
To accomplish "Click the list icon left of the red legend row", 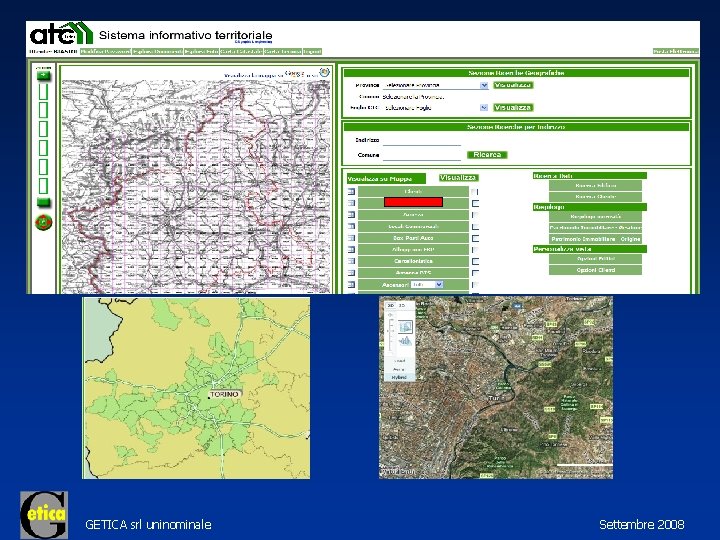I will coord(351,203).
